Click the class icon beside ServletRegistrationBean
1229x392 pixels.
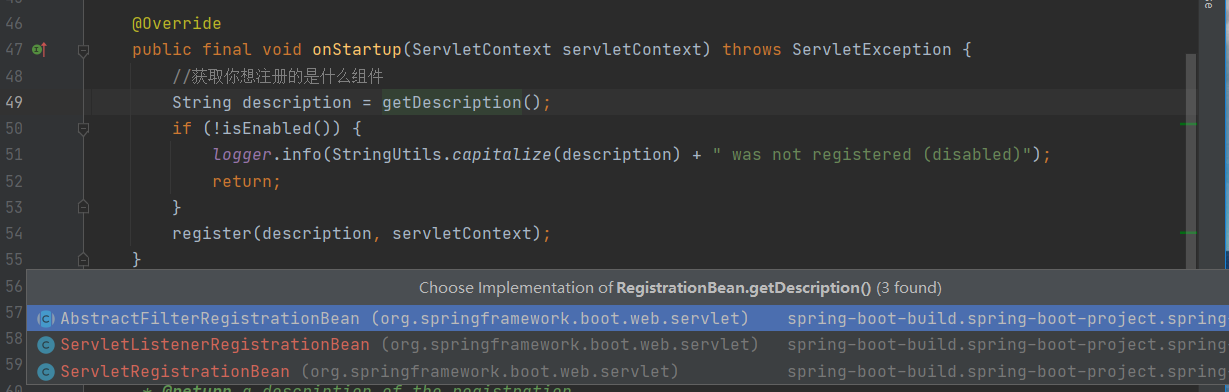pyautogui.click(x=45, y=371)
